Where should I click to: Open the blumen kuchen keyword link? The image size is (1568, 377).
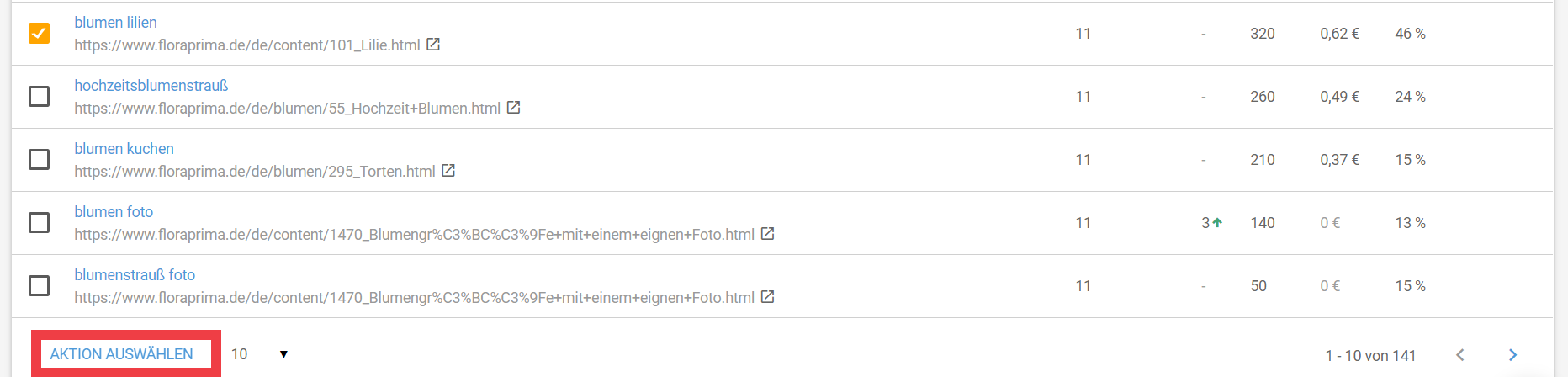[124, 149]
